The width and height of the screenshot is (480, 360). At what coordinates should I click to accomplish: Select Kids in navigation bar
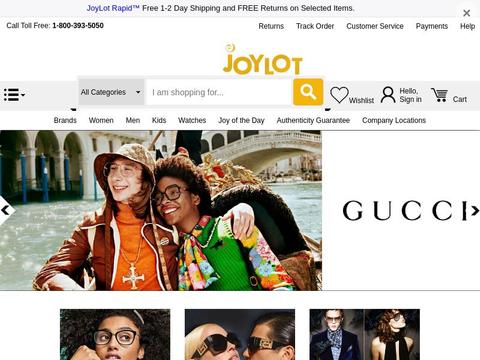[159, 120]
